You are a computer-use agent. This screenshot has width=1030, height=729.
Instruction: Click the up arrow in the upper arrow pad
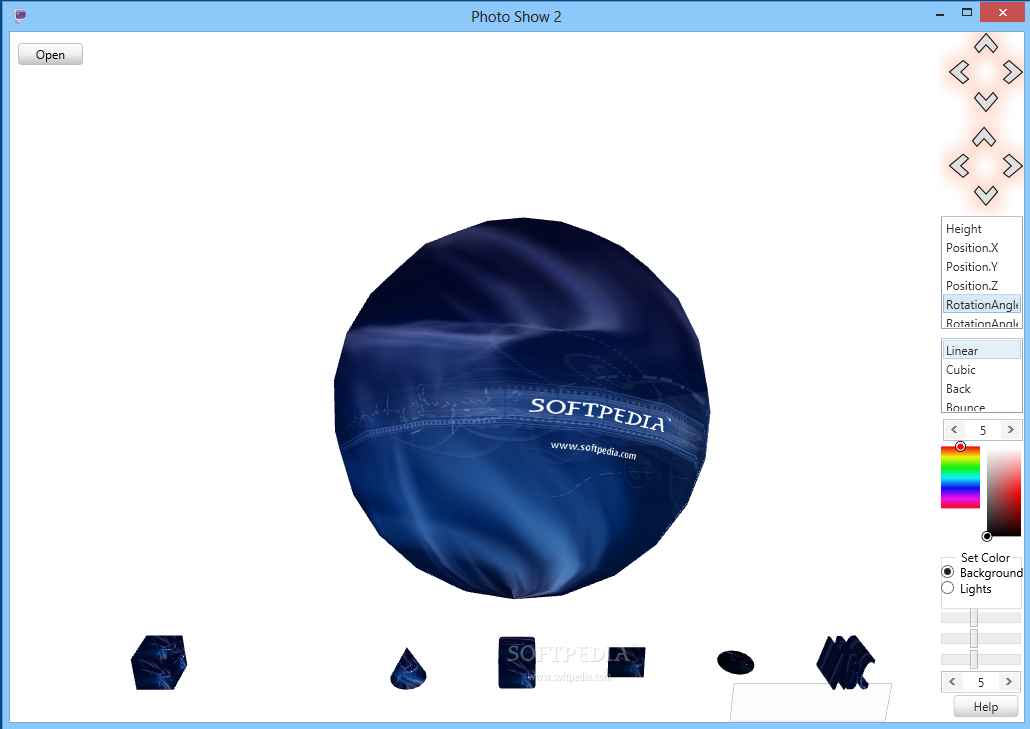click(x=985, y=44)
